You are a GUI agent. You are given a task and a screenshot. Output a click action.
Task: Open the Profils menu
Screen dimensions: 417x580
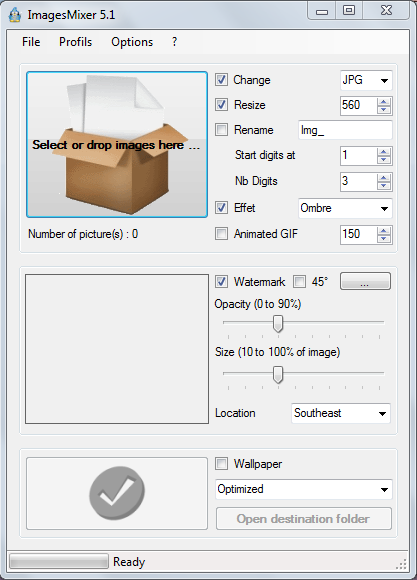75,42
